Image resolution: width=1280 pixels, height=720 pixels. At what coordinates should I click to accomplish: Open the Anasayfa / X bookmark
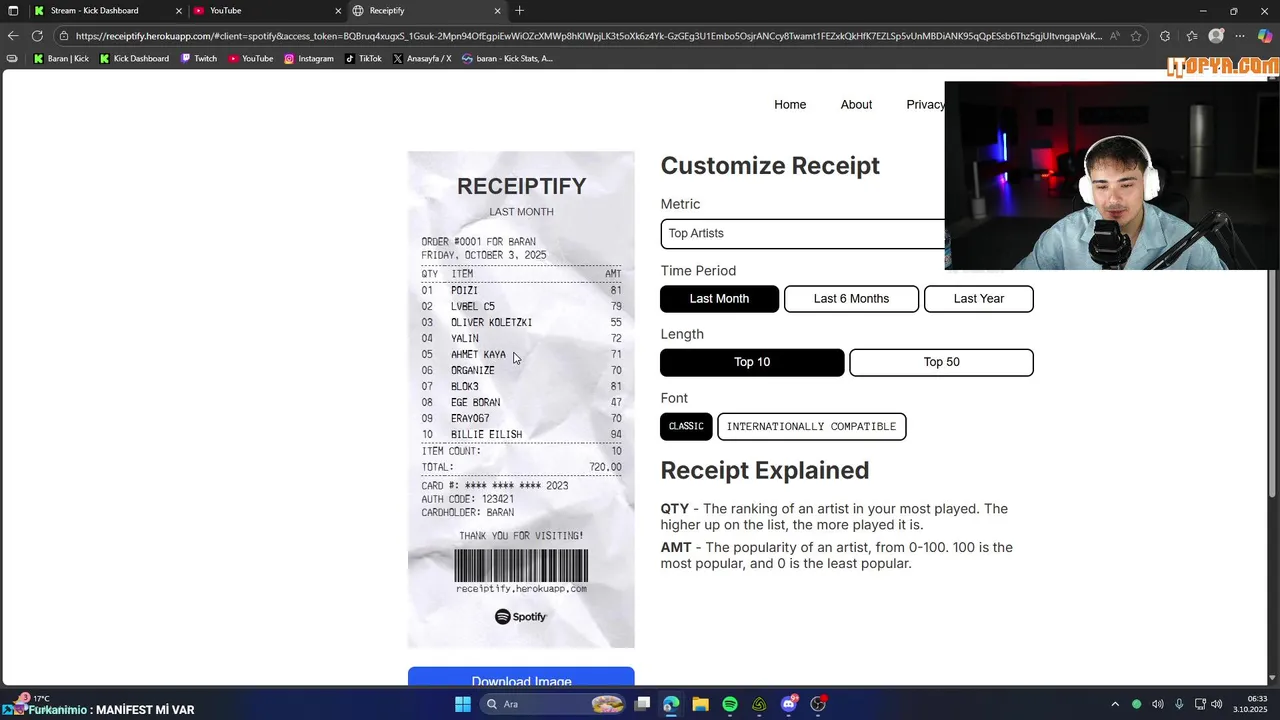[422, 58]
